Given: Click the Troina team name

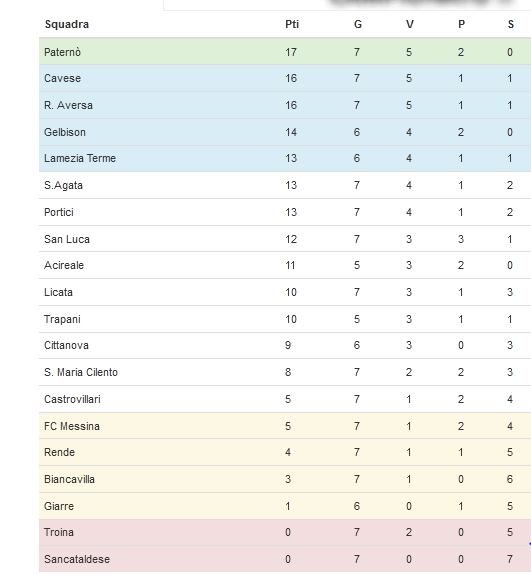Looking at the screenshot, I should [x=59, y=532].
